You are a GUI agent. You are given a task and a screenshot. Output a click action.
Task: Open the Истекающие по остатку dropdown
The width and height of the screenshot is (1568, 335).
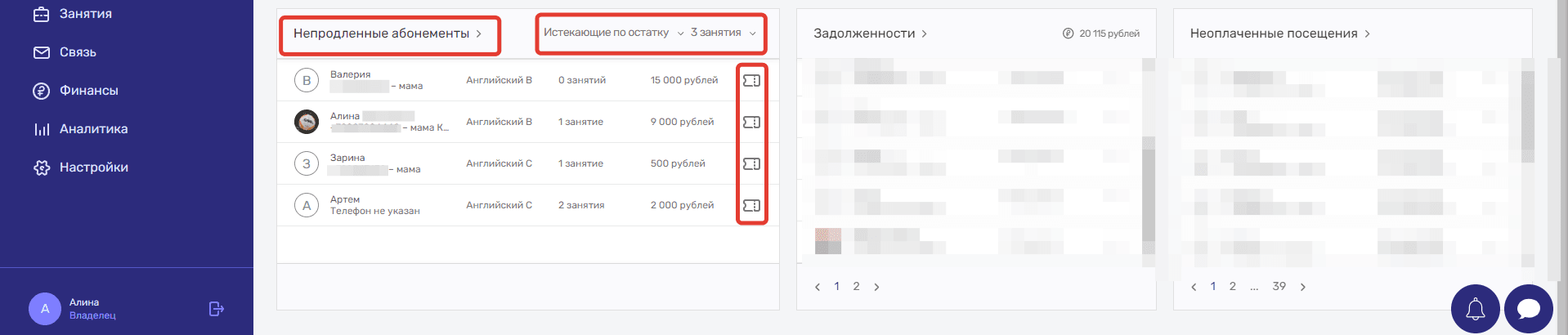tap(613, 33)
